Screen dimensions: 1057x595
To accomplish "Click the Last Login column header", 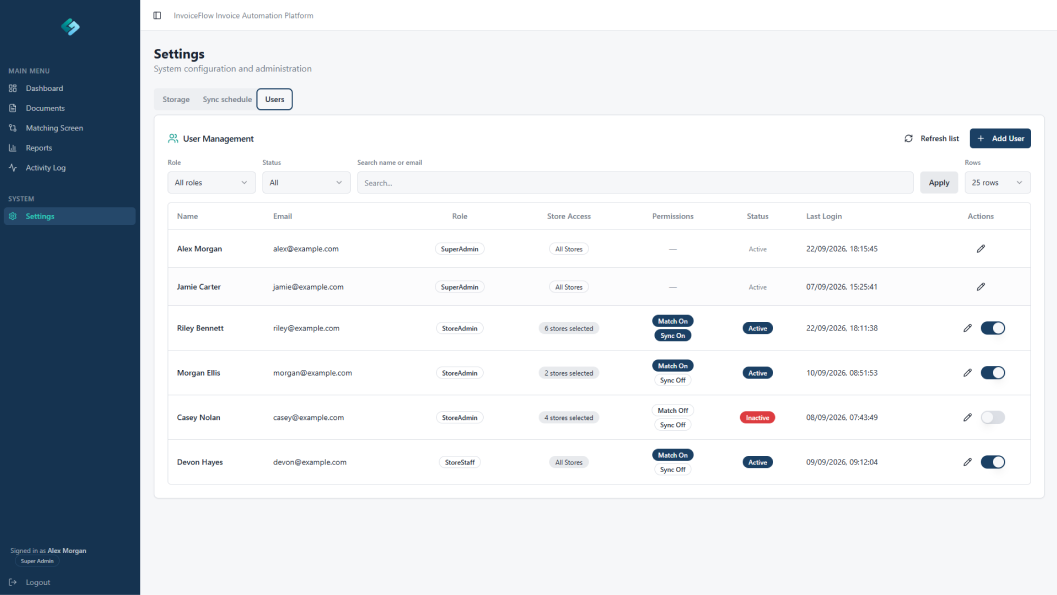I will pos(824,216).
